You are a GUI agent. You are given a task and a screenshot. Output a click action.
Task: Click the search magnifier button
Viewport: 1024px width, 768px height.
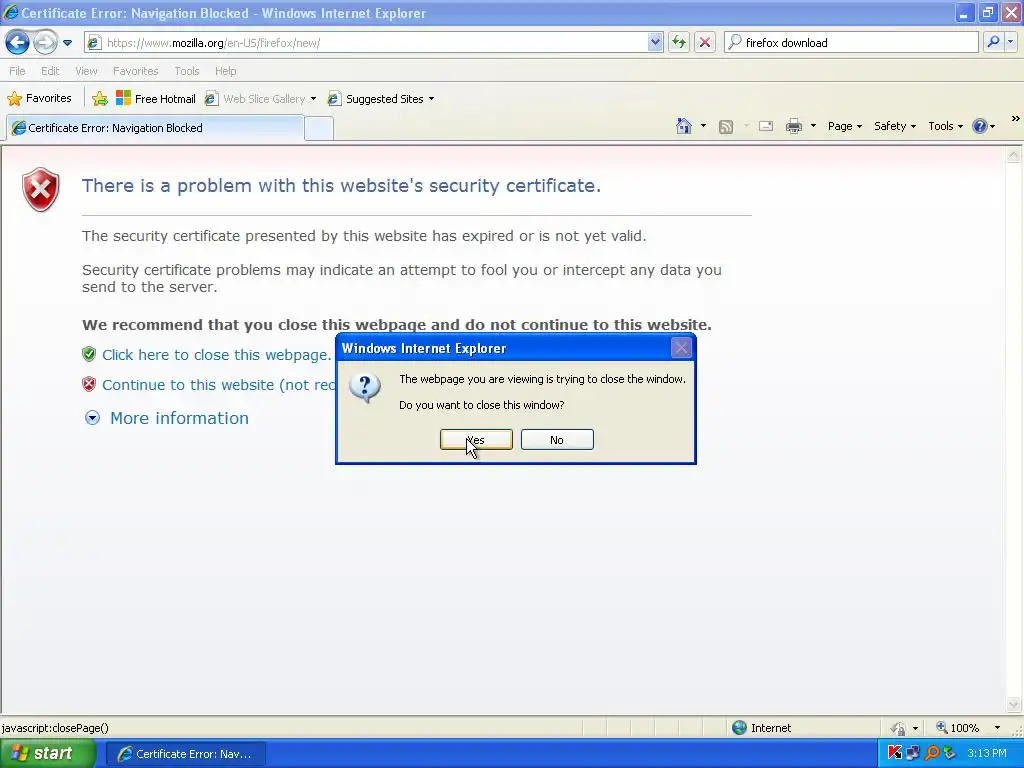point(993,42)
